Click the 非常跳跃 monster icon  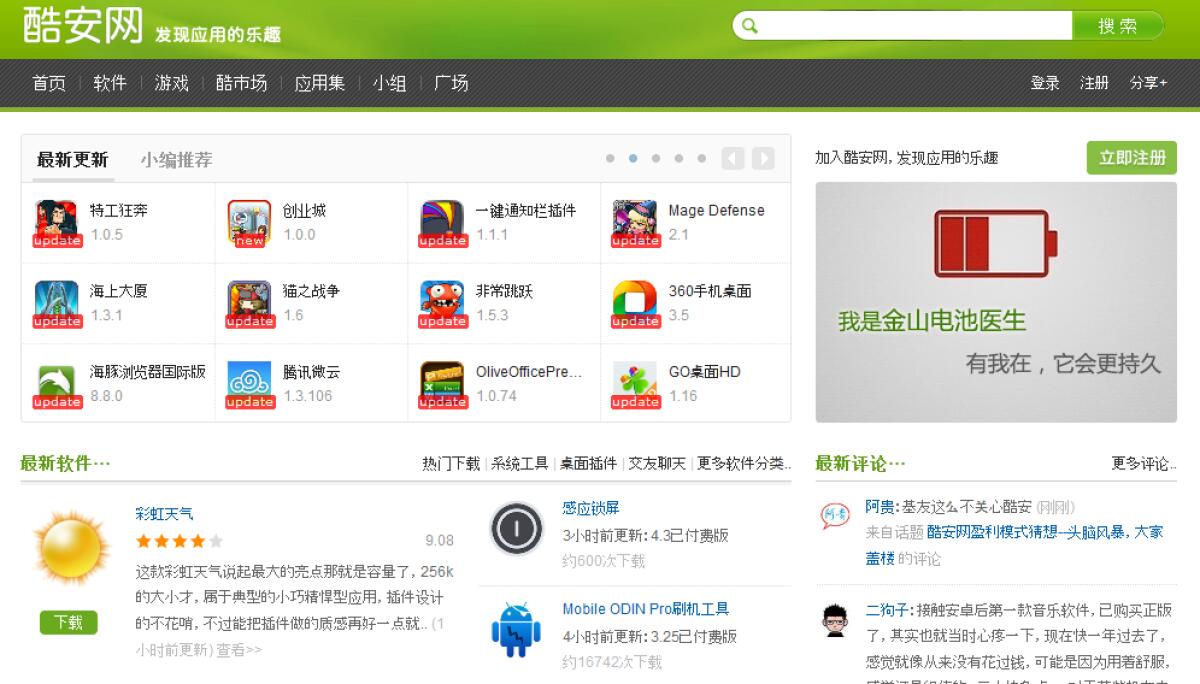(442, 303)
